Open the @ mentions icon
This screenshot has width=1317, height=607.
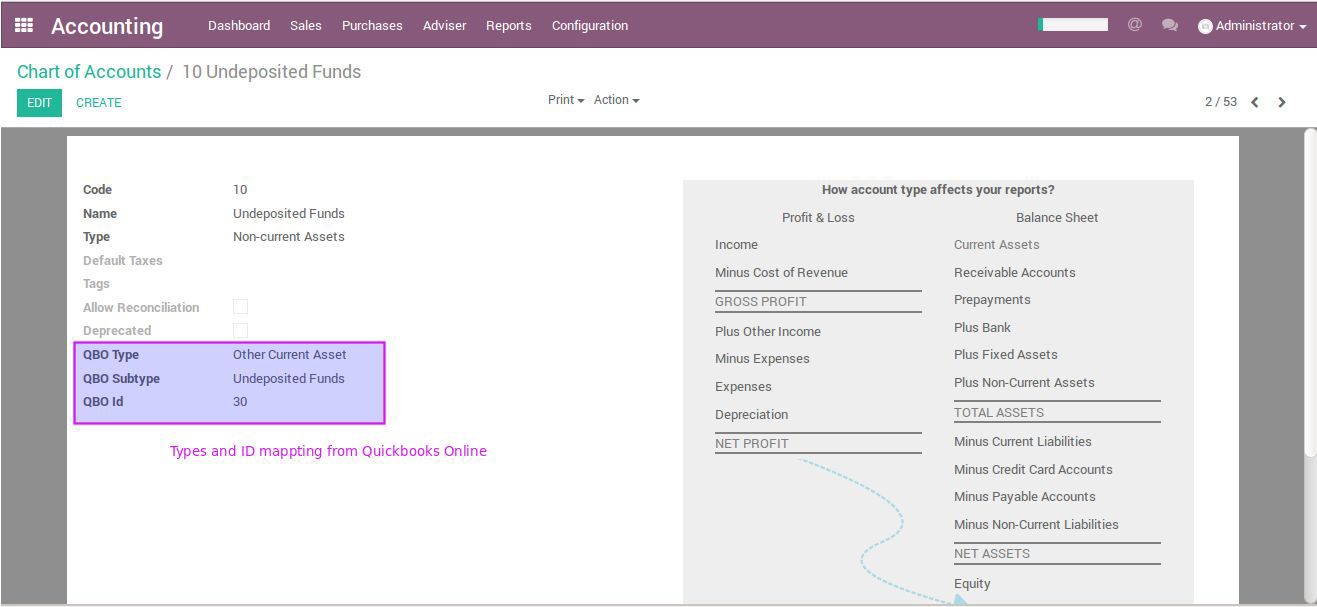[1135, 25]
